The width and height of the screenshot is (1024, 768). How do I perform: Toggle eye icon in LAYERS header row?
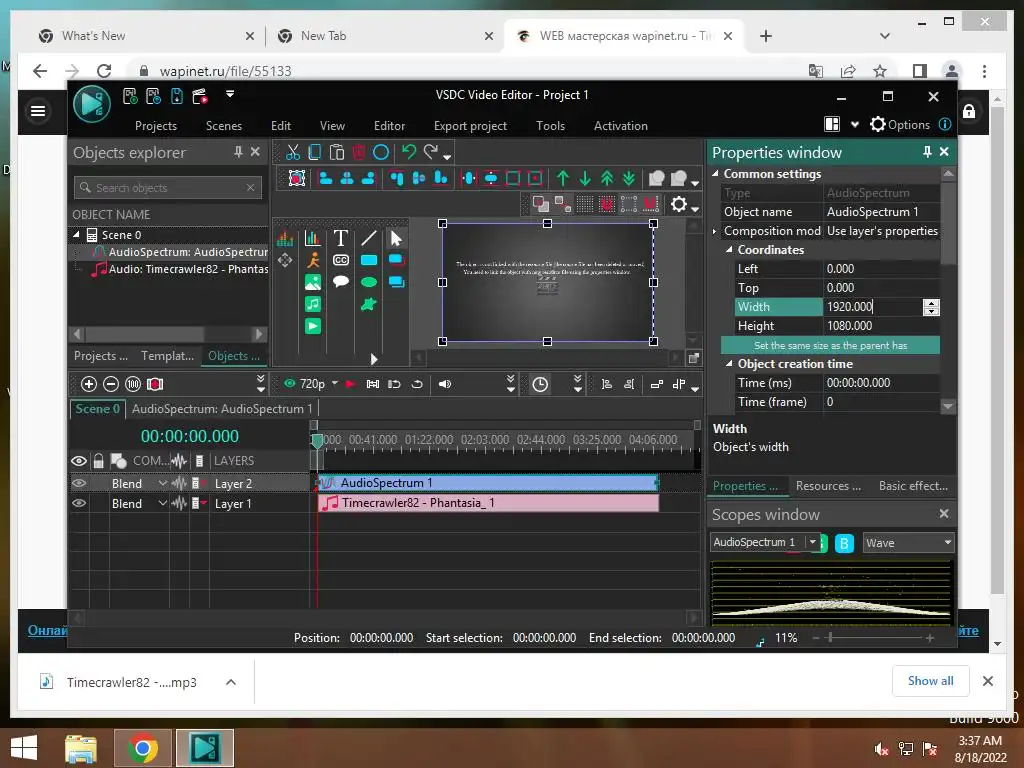tap(79, 461)
